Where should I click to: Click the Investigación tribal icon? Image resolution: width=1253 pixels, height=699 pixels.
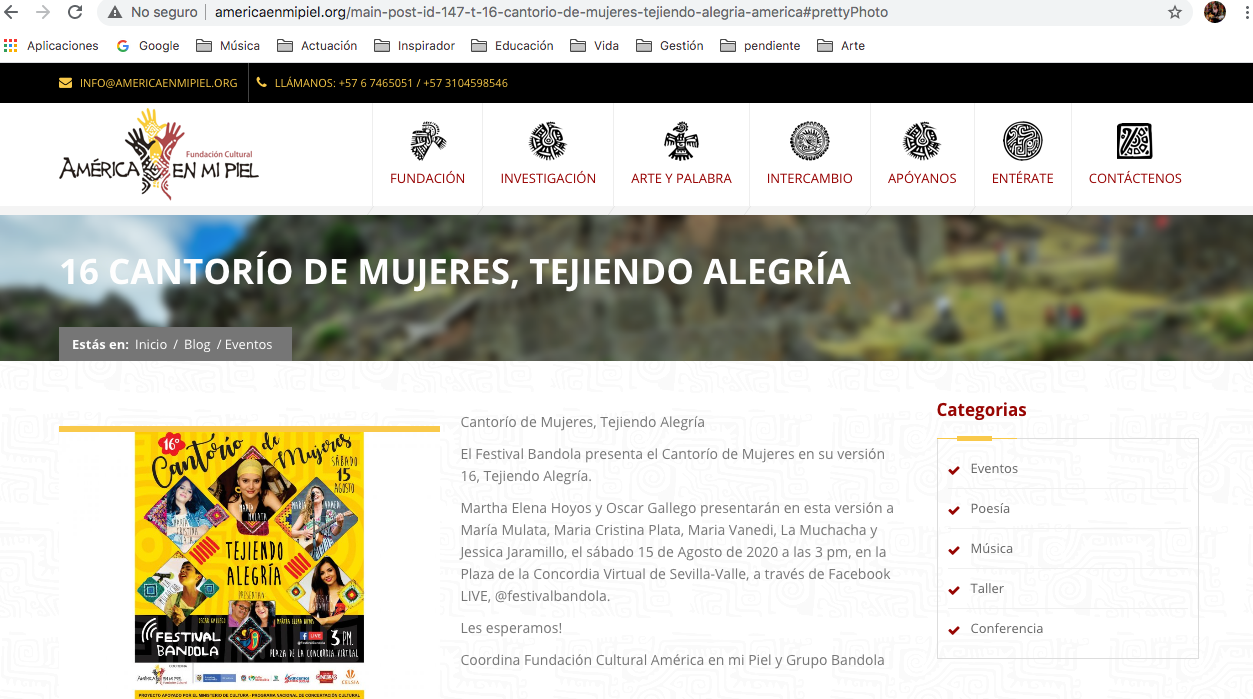click(x=548, y=142)
